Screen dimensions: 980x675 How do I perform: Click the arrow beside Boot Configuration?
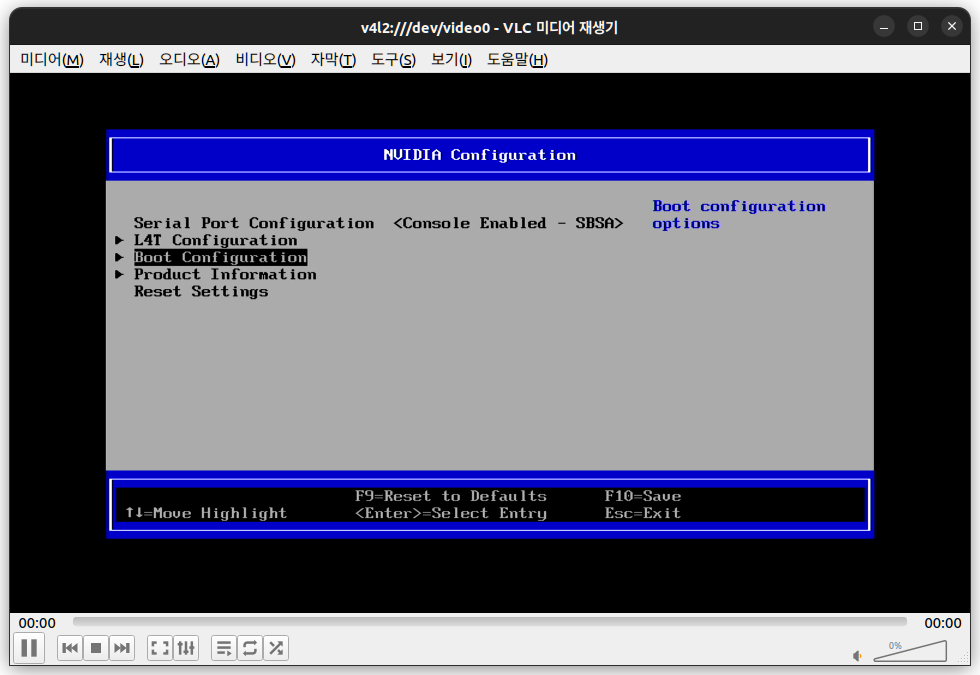[x=119, y=258]
